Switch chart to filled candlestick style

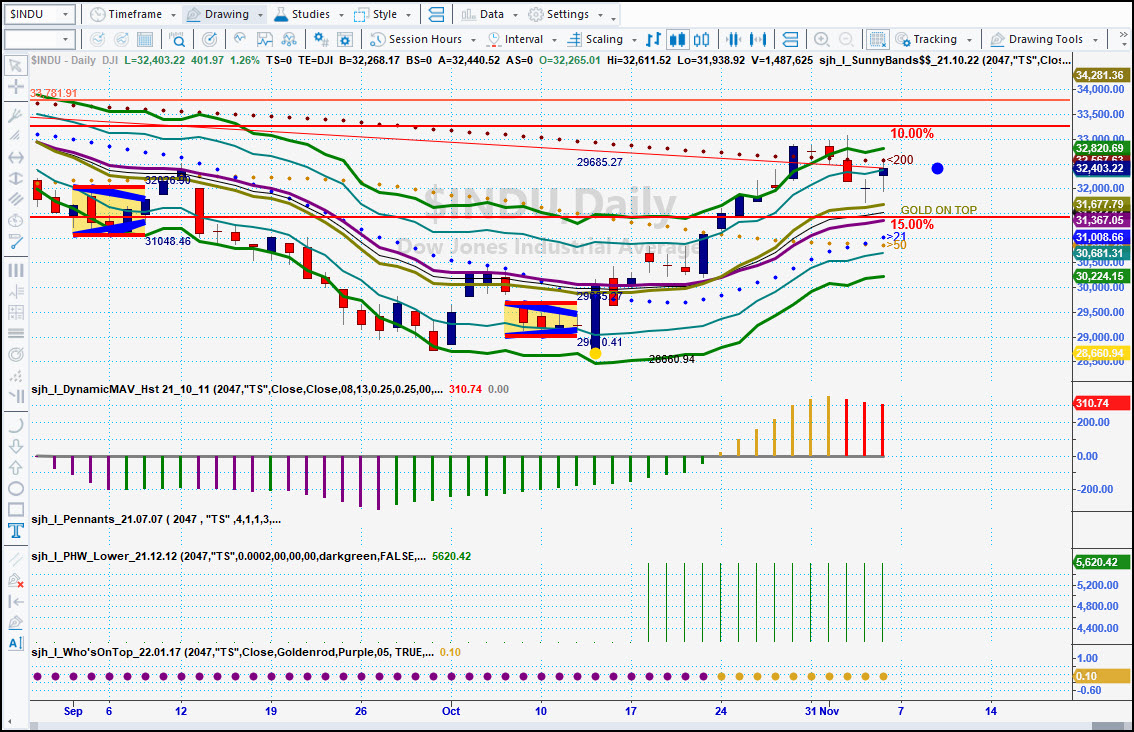677,40
